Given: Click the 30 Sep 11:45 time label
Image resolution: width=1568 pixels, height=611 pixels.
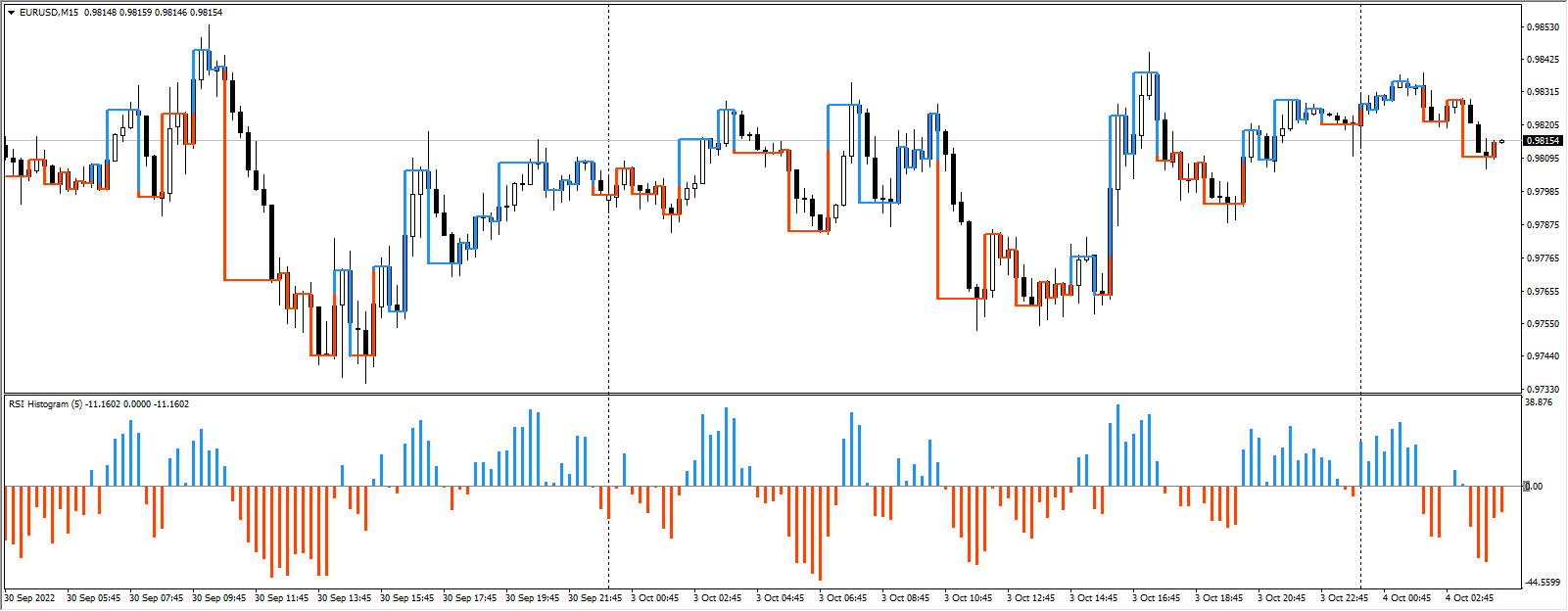Looking at the screenshot, I should click(282, 598).
